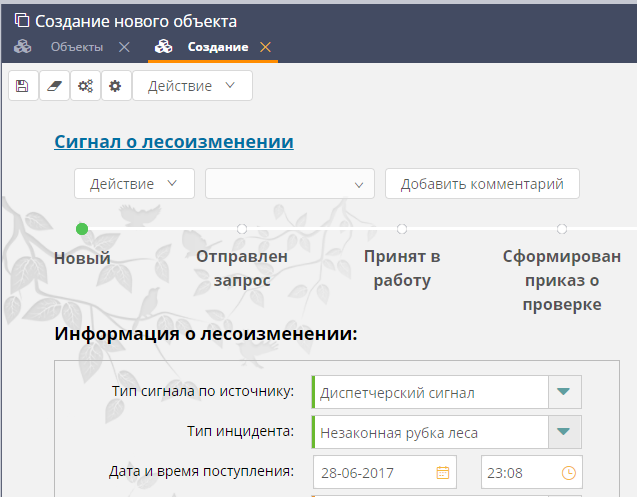Open the toolbar Действие dropdown
The width and height of the screenshot is (637, 497).
(x=192, y=86)
